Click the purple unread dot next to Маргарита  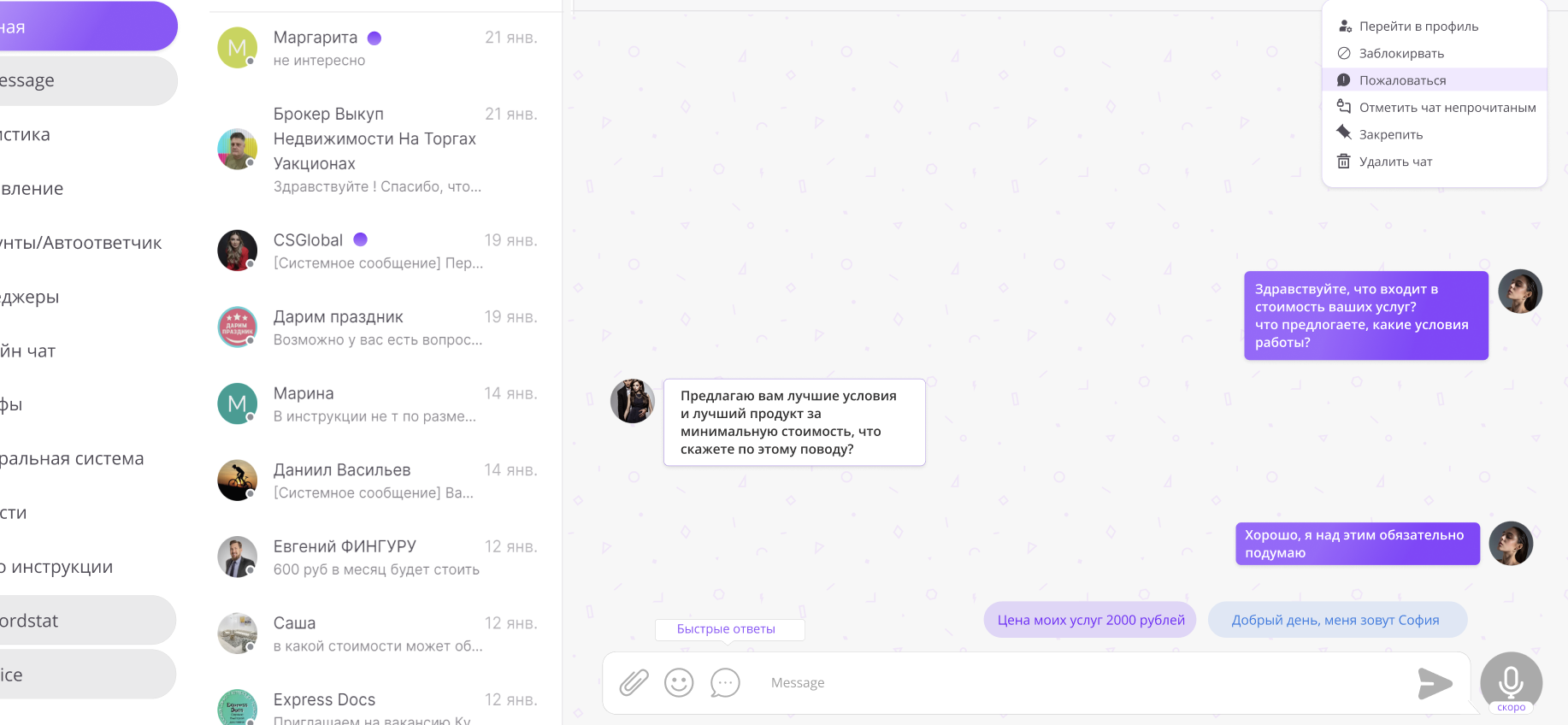374,38
